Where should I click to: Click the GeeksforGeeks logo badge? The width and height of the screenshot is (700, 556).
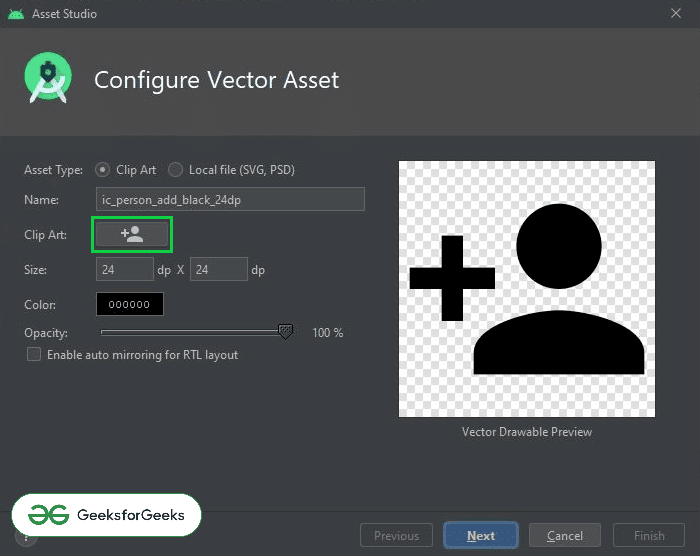click(106, 515)
